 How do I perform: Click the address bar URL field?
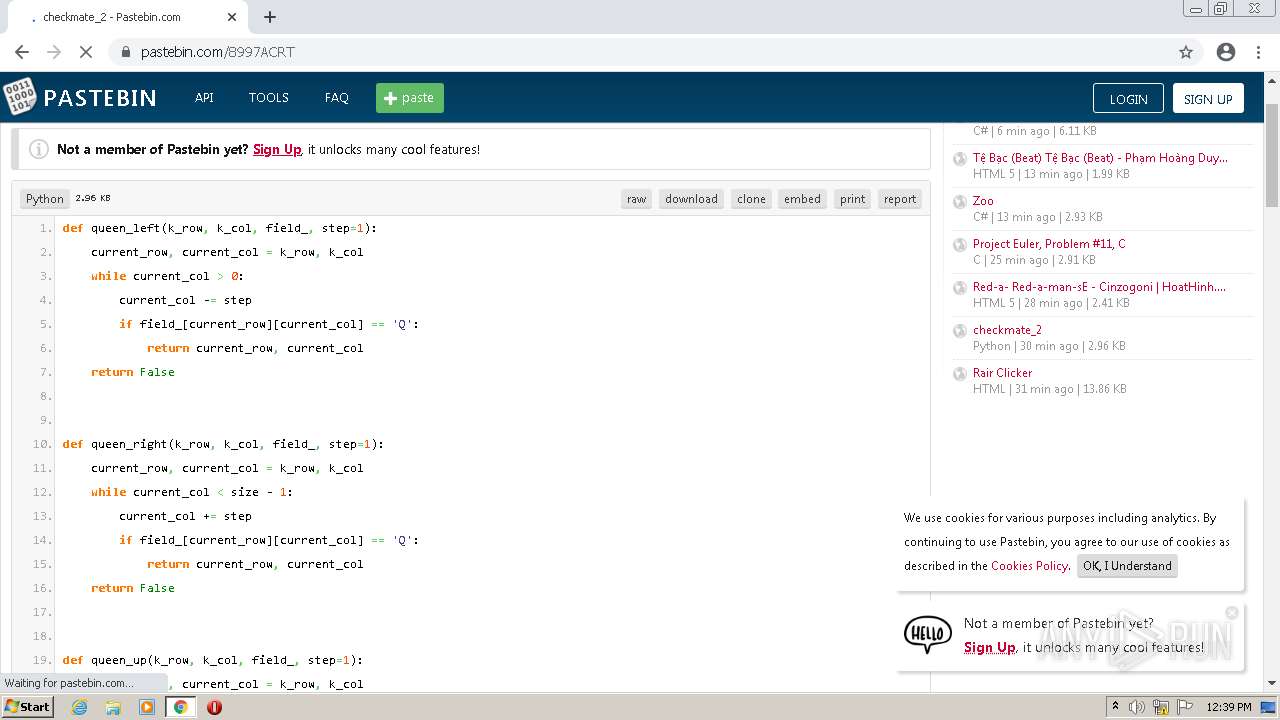coord(640,52)
